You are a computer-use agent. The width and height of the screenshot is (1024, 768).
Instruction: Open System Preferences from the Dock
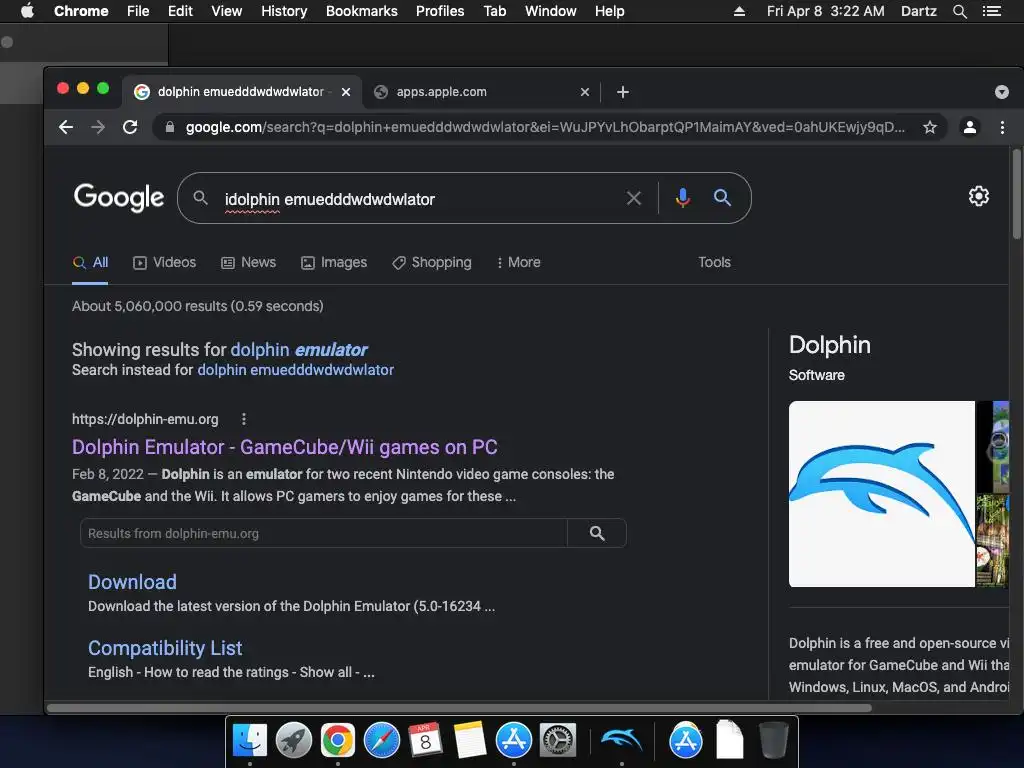point(558,740)
